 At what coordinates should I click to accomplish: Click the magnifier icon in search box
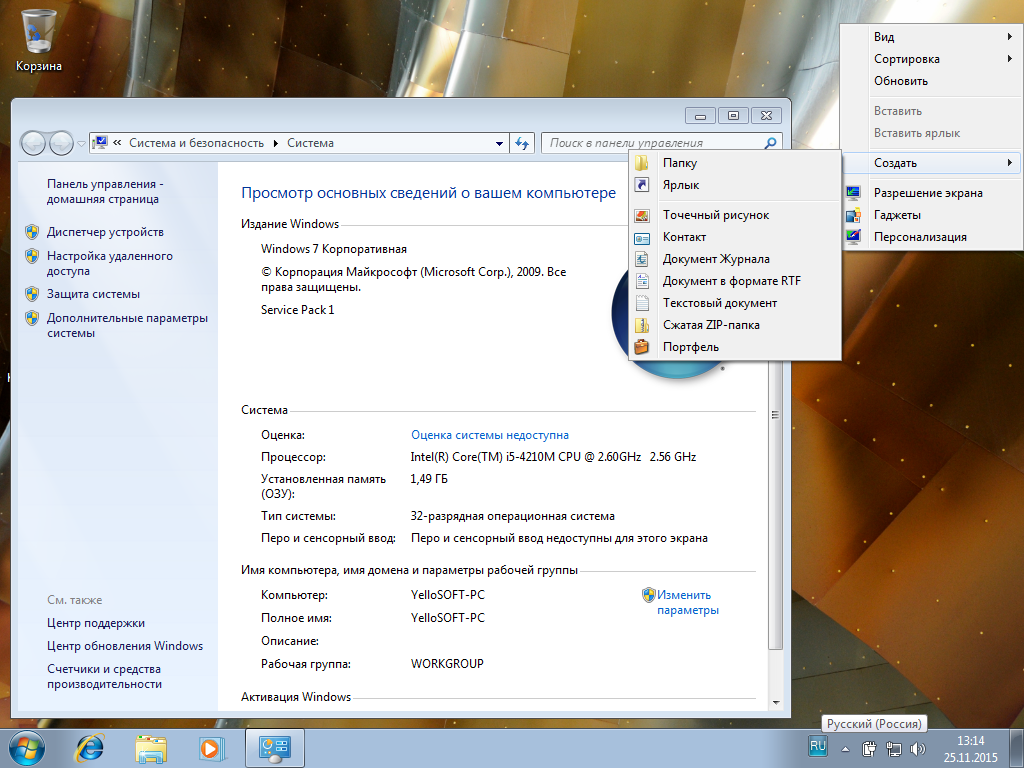(x=770, y=142)
